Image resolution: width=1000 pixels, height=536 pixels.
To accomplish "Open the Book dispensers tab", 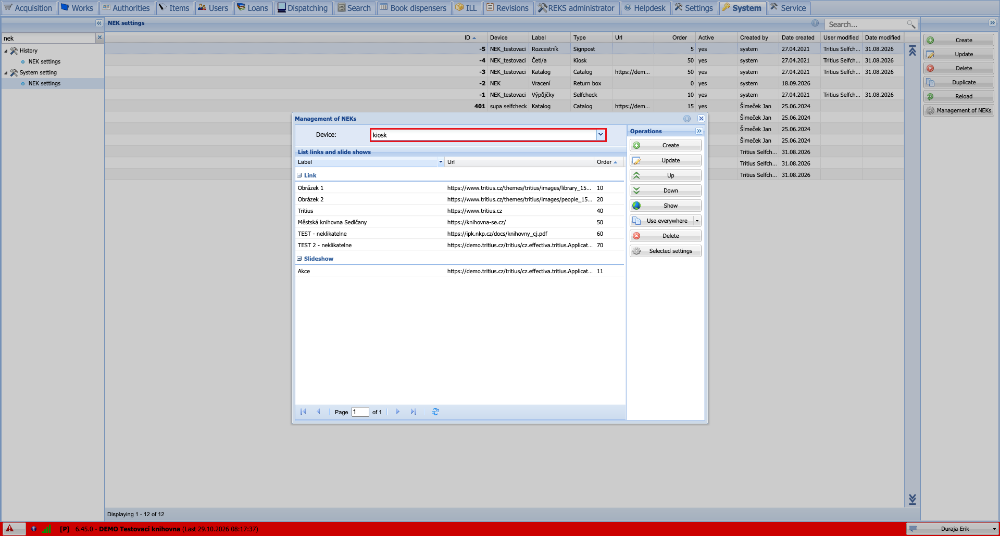I will coord(413,8).
